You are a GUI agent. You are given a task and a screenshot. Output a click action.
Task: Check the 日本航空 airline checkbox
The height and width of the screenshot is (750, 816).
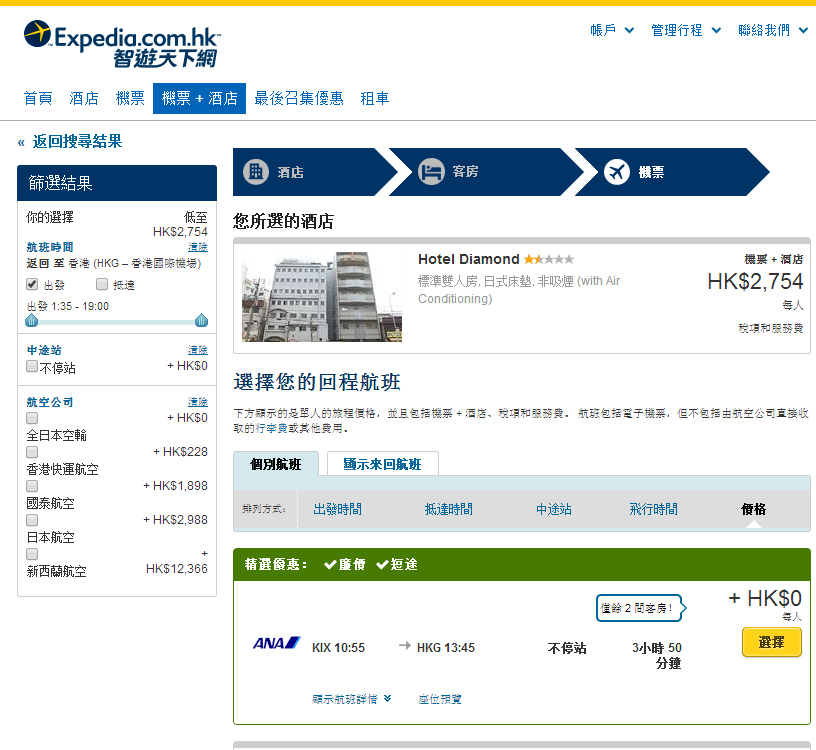[32, 520]
